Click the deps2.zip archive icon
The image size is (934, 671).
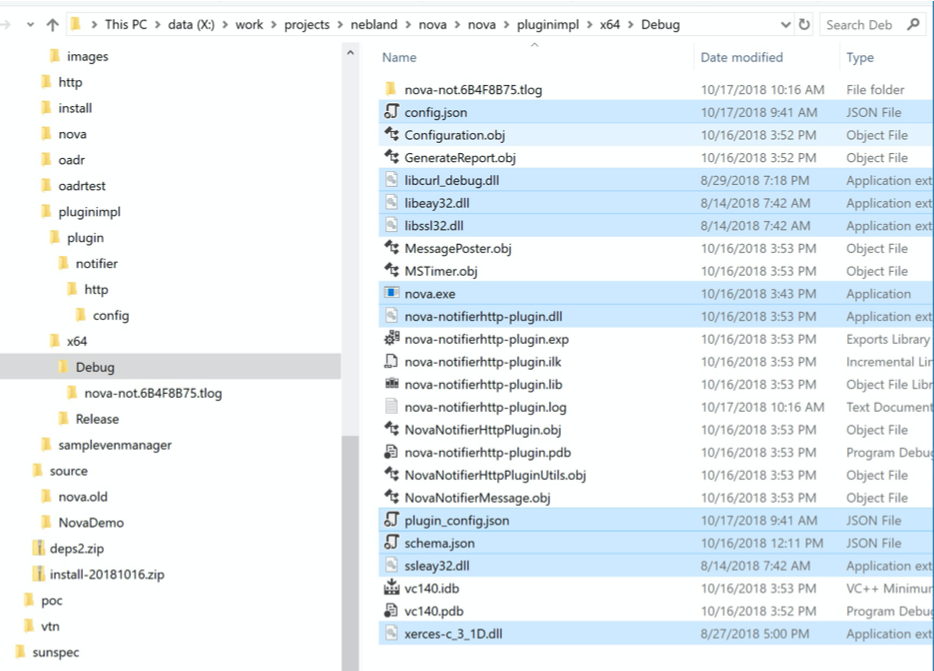tap(38, 548)
